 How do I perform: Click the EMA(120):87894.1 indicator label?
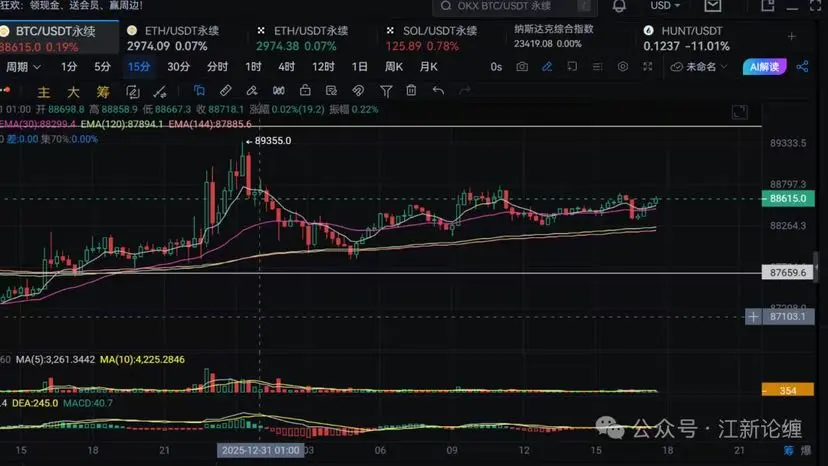click(122, 124)
